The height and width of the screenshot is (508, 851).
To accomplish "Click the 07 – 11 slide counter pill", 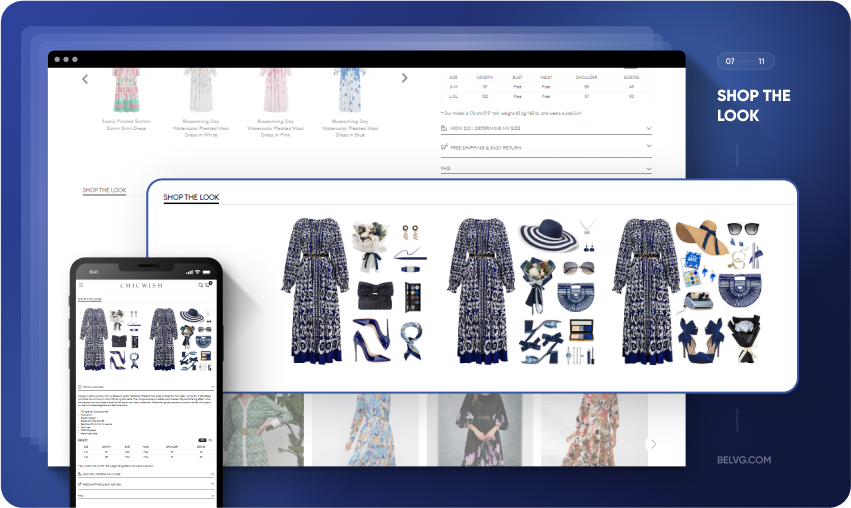I will pos(746,61).
